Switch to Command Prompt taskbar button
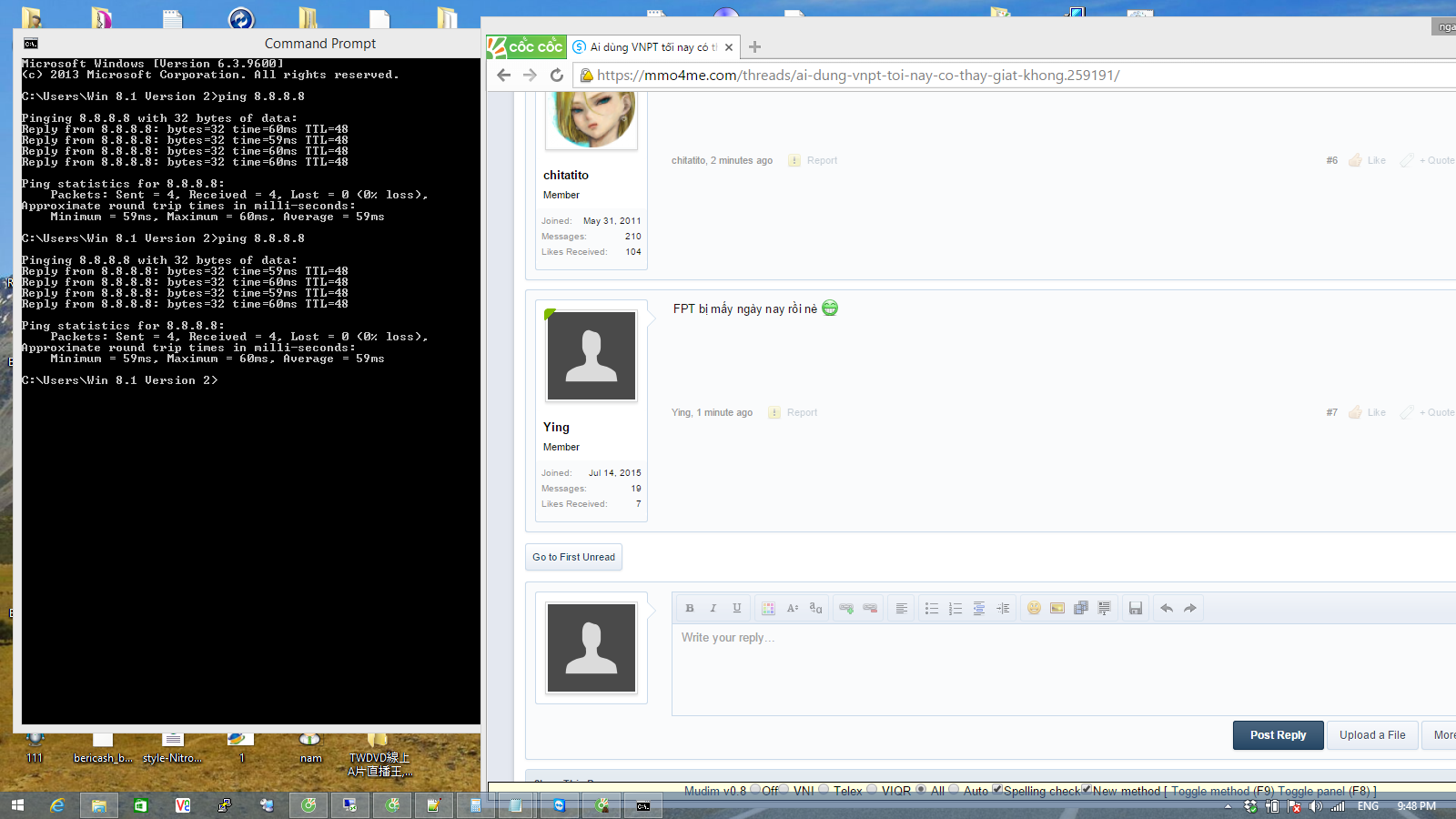The height and width of the screenshot is (819, 1456). [643, 805]
